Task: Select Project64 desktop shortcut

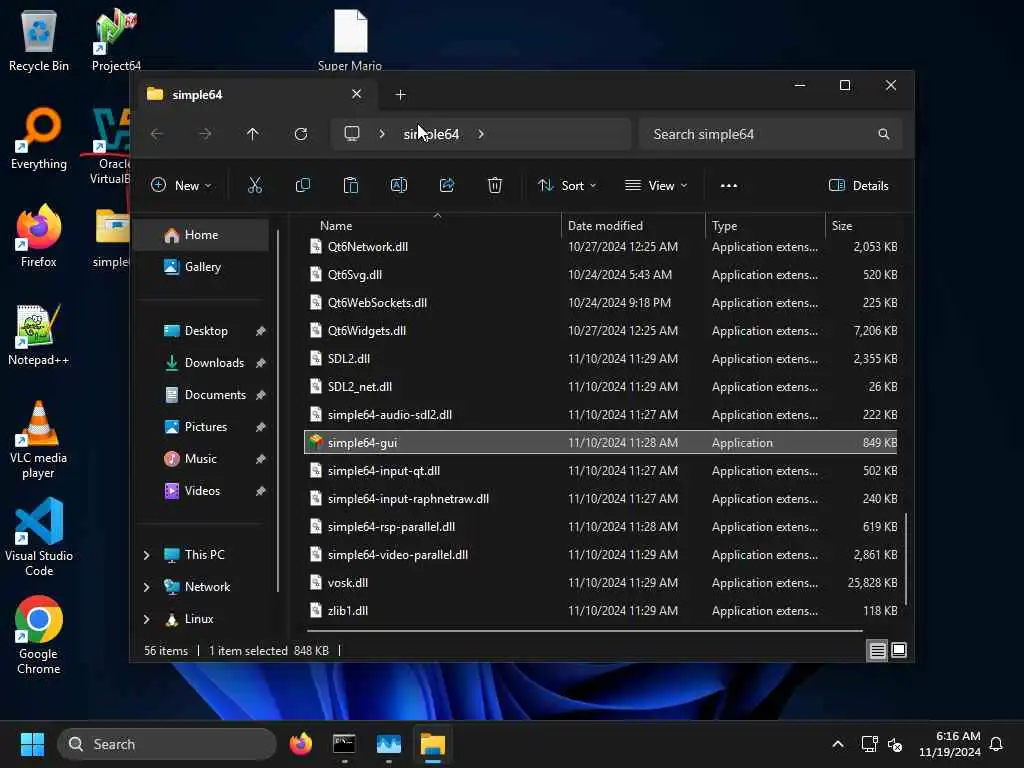Action: 116,40
